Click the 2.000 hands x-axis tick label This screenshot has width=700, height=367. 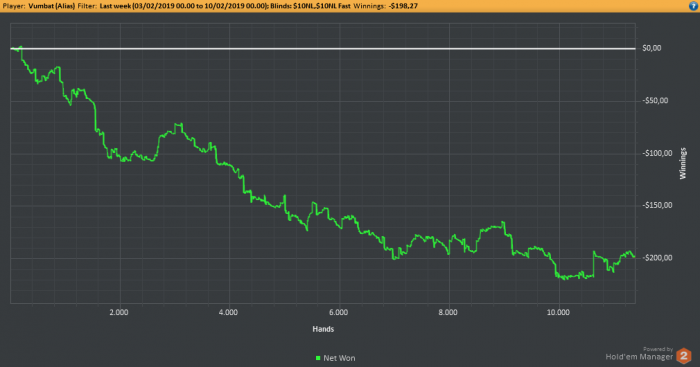click(x=119, y=313)
